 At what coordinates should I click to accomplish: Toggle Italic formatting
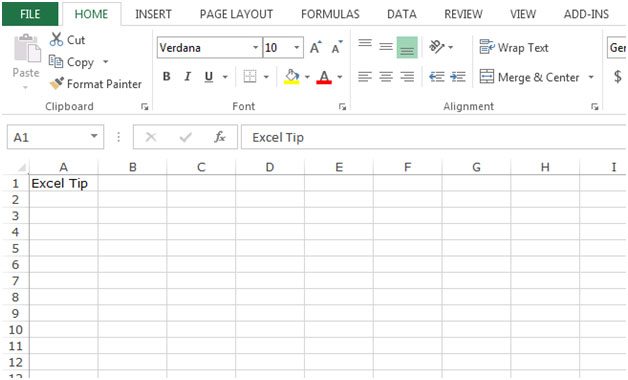[187, 76]
